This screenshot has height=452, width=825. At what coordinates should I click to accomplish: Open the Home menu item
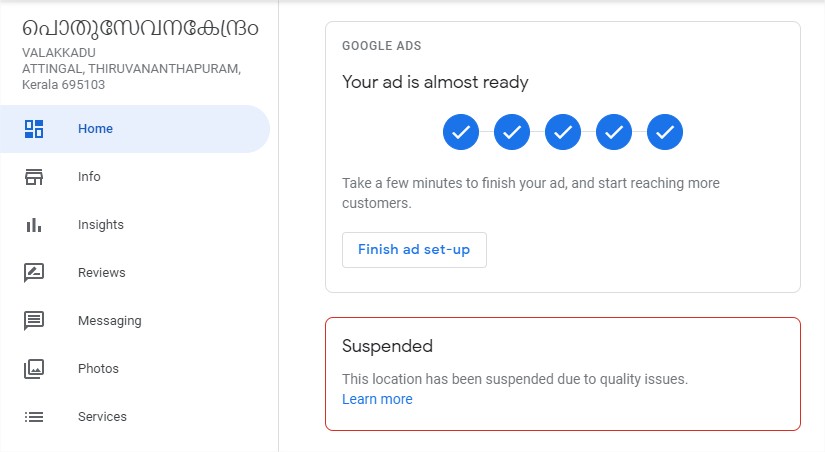95,129
